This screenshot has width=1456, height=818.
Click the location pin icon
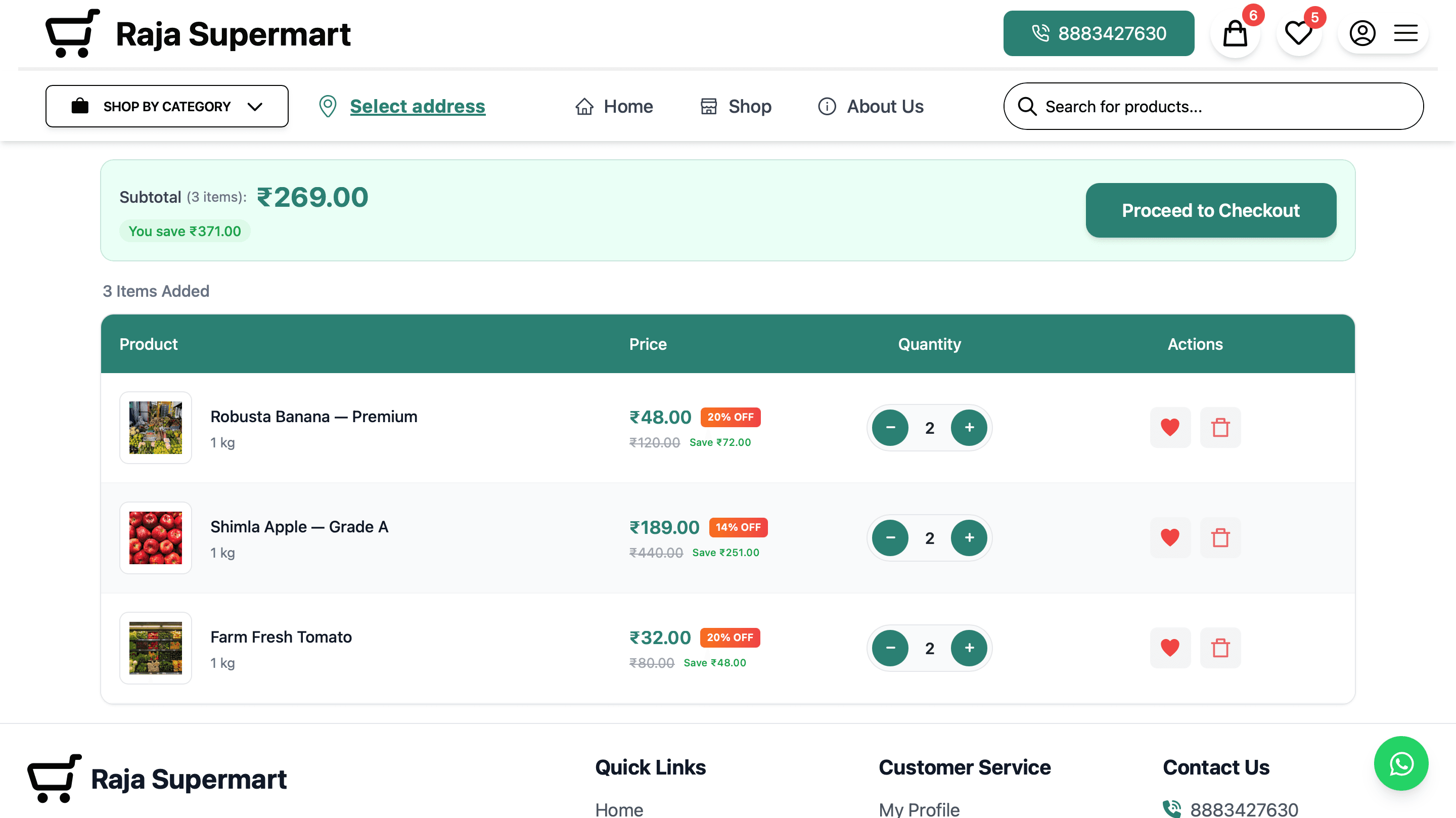click(x=328, y=106)
